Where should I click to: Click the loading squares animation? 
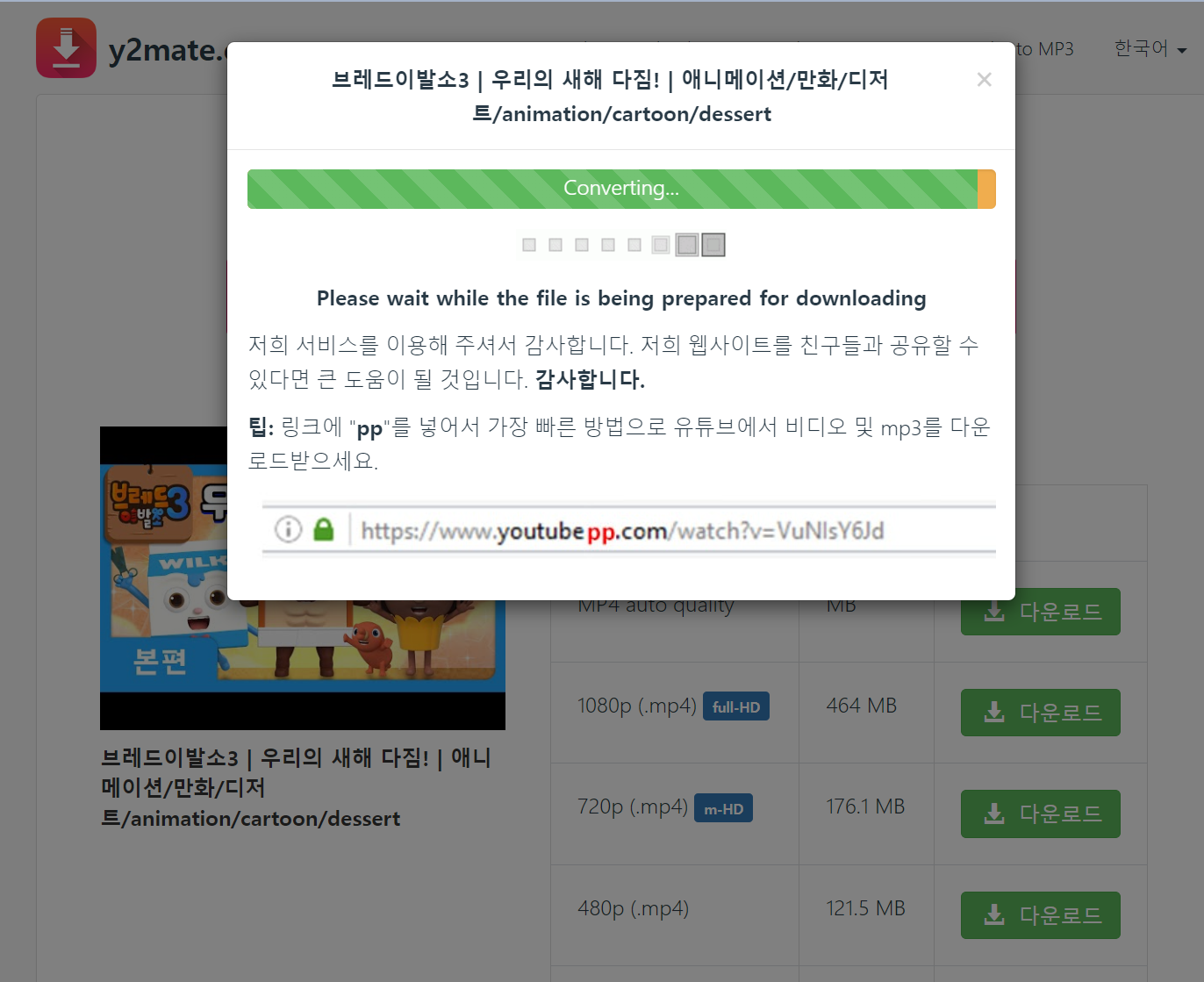622,245
